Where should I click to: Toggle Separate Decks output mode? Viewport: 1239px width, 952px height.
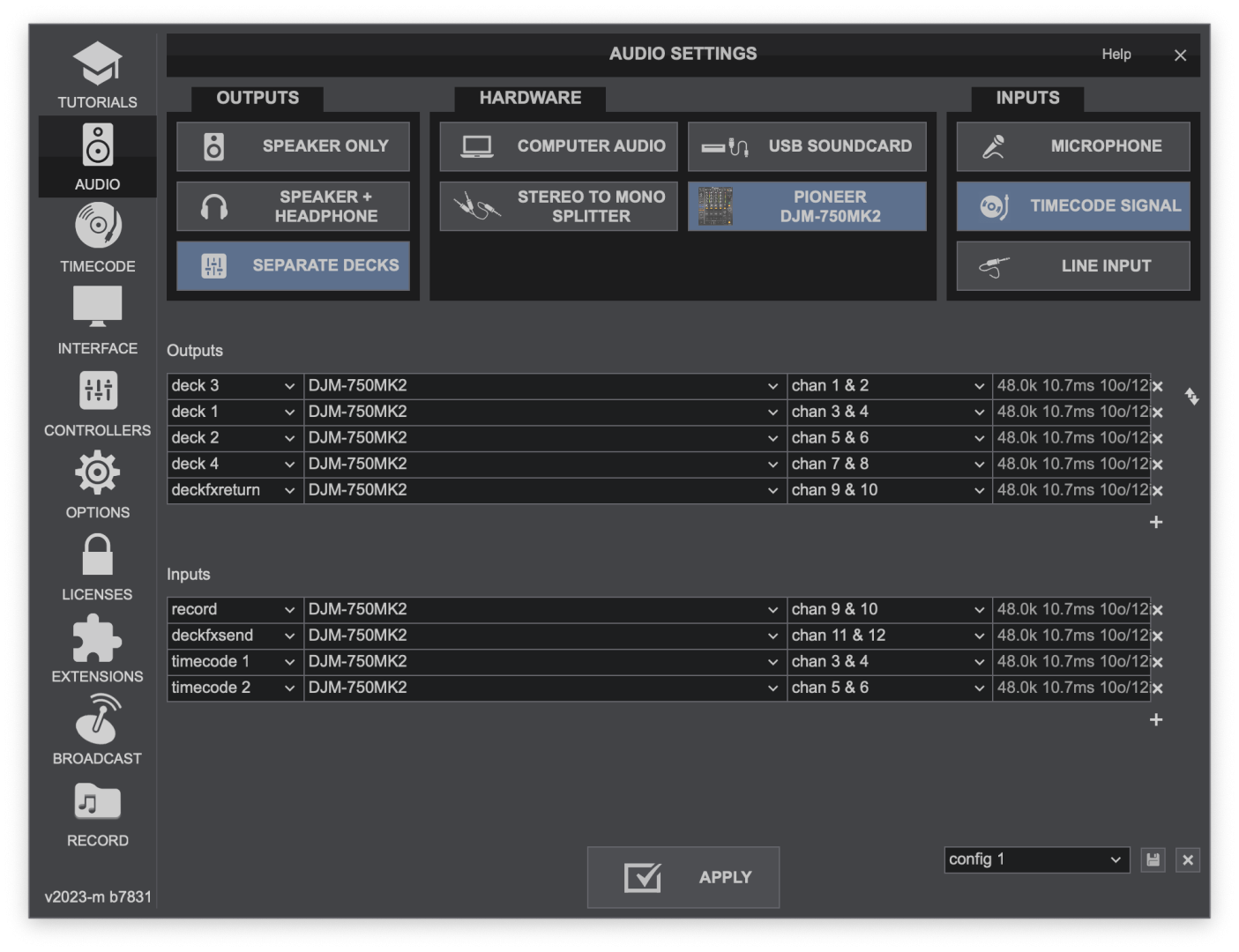click(x=293, y=265)
